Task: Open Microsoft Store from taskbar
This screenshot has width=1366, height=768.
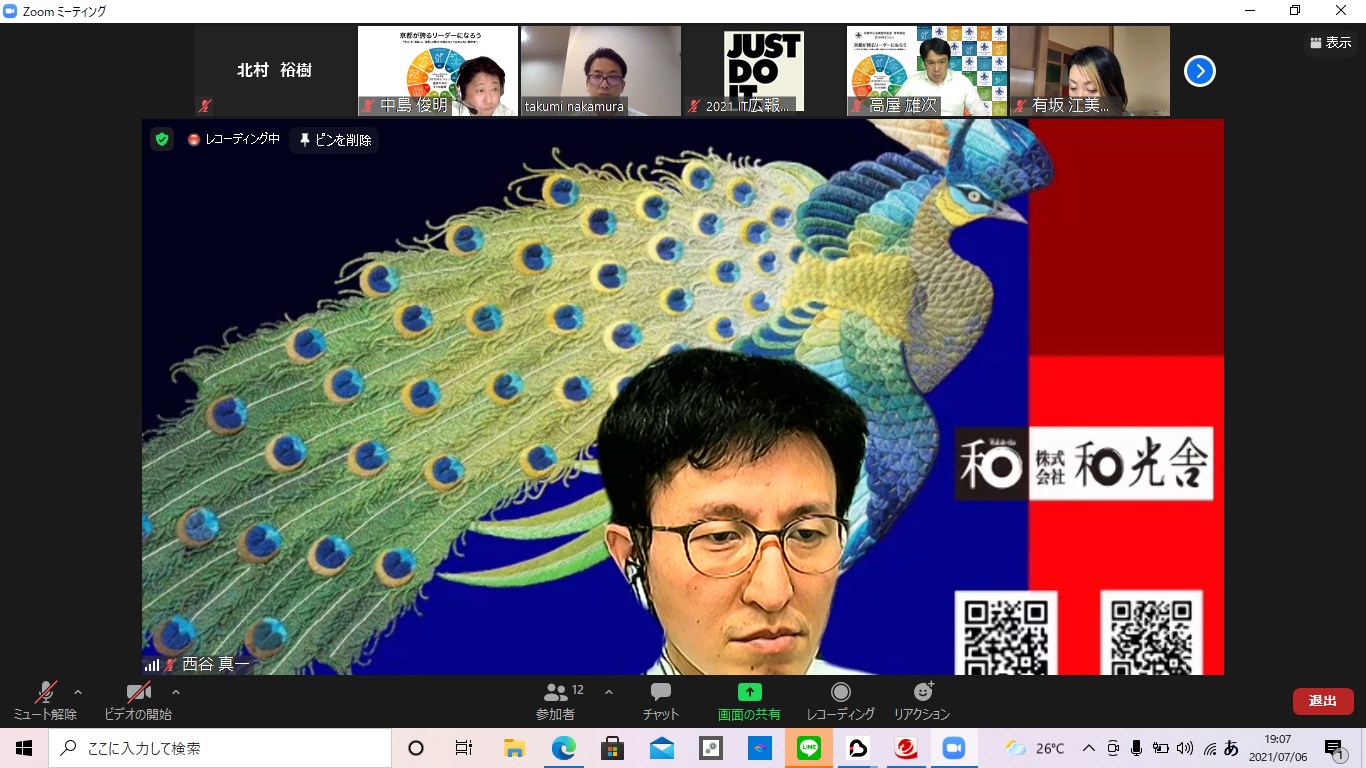Action: (x=613, y=748)
